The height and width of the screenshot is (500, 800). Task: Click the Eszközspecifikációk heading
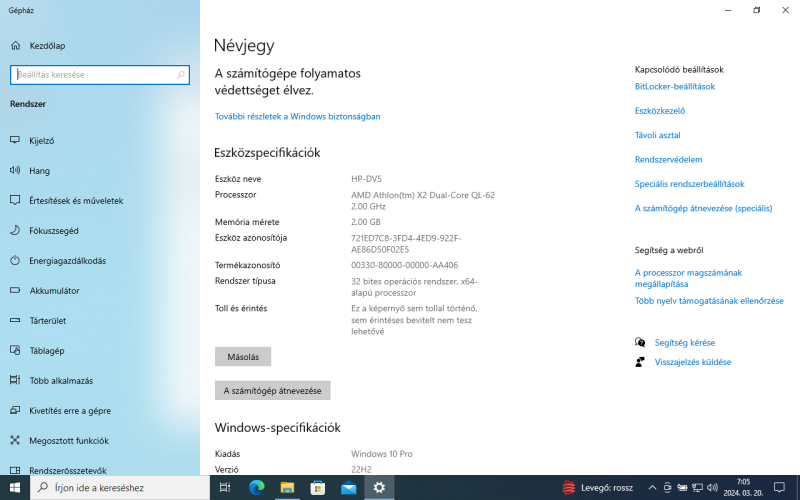coord(267,153)
